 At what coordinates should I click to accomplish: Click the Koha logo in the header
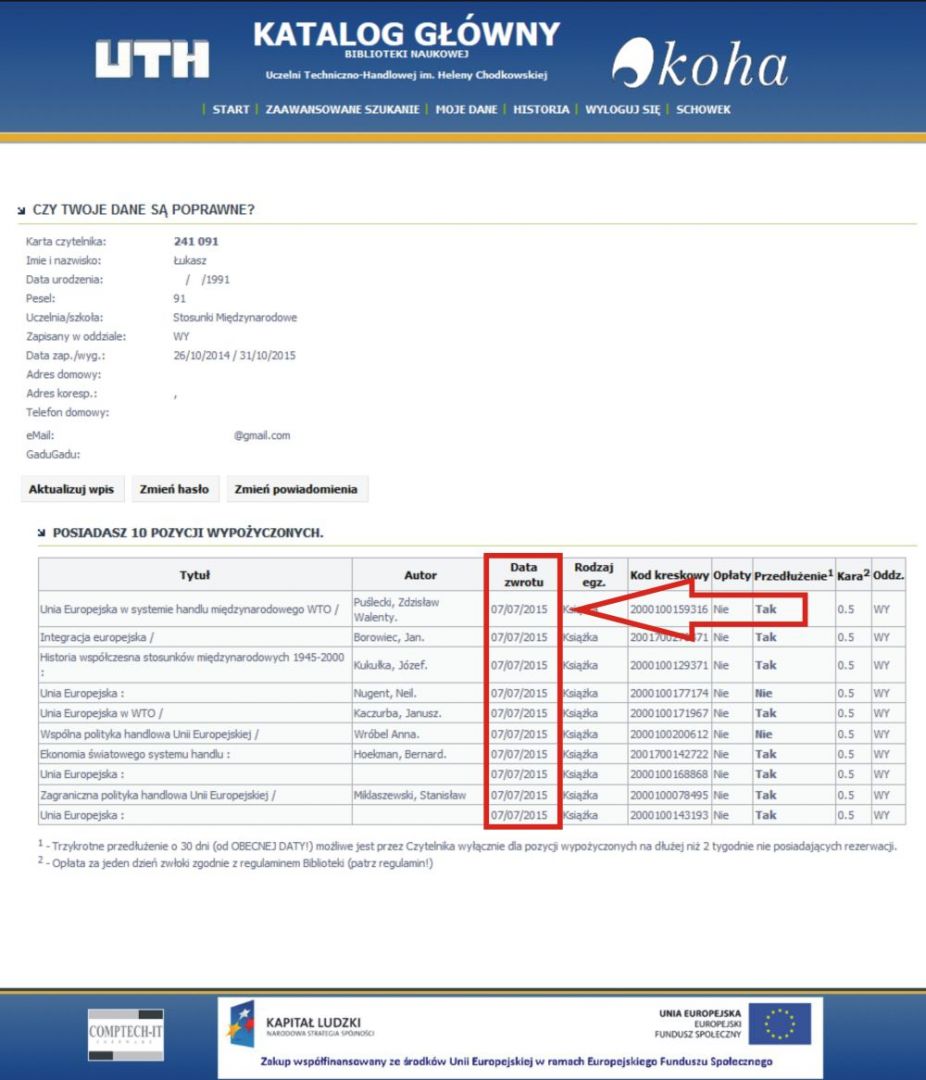(699, 63)
